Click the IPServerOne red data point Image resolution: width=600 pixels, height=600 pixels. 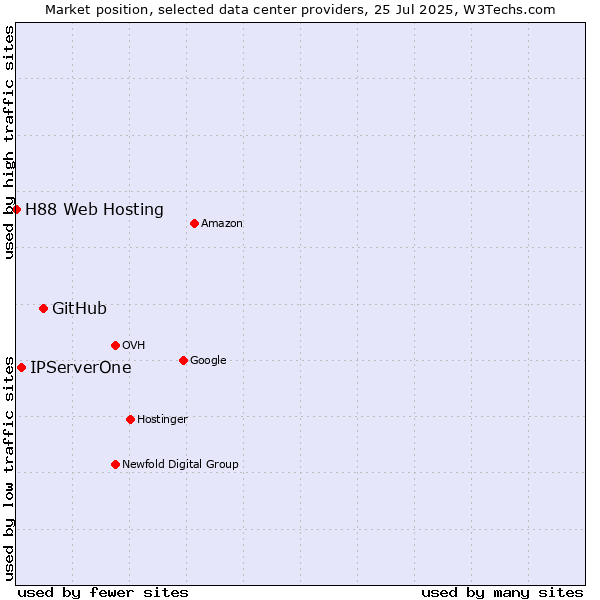[22, 368]
